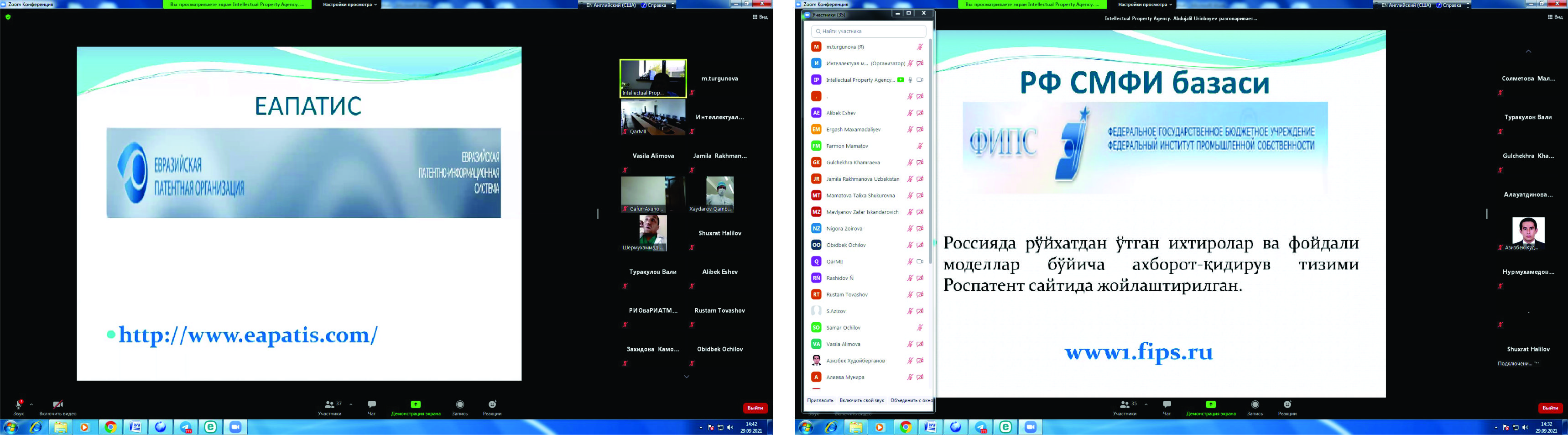This screenshot has height=435, width=1568.
Task: Click the Звук microphone icon in left window
Action: [x=18, y=405]
